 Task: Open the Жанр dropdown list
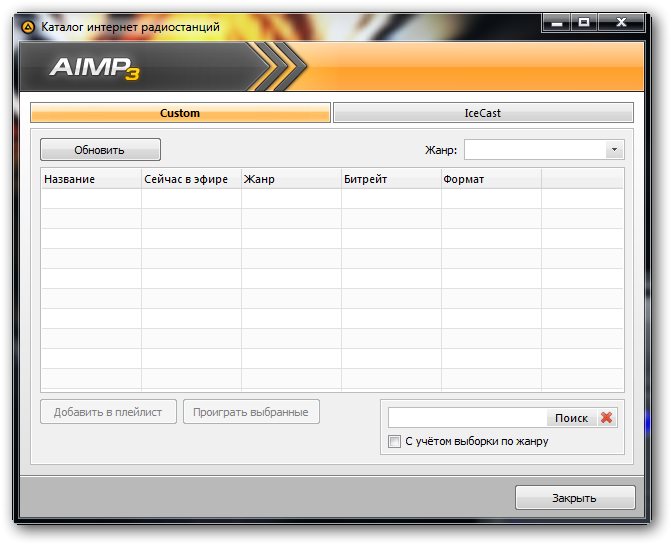point(612,150)
